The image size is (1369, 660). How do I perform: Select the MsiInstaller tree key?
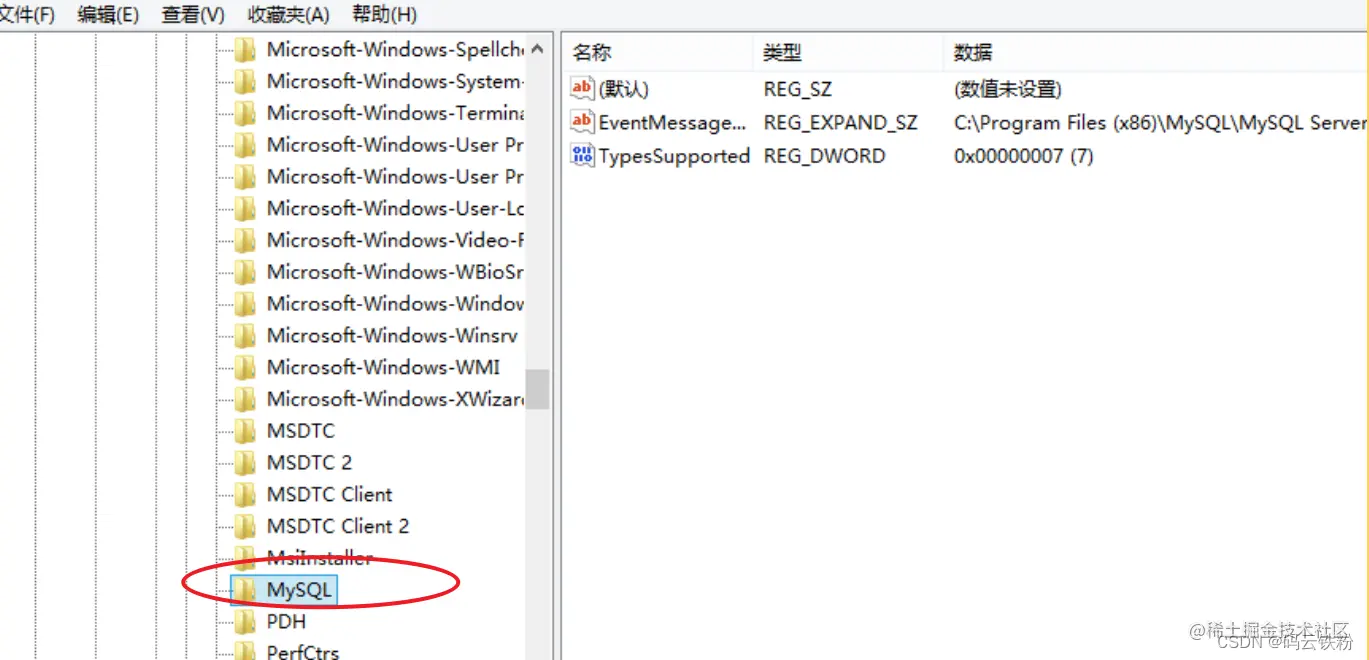(319, 558)
